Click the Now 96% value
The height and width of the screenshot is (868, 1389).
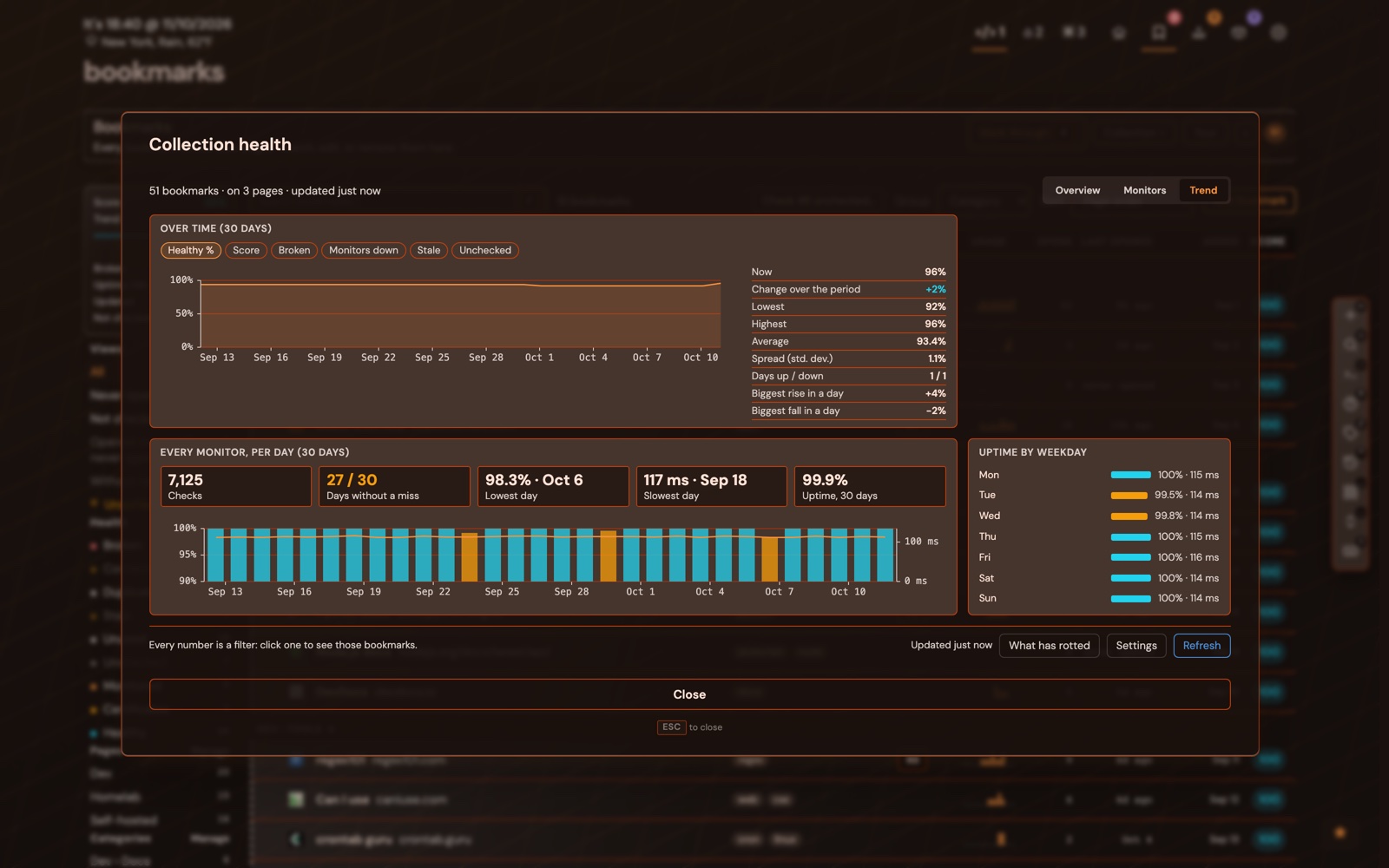tap(935, 272)
